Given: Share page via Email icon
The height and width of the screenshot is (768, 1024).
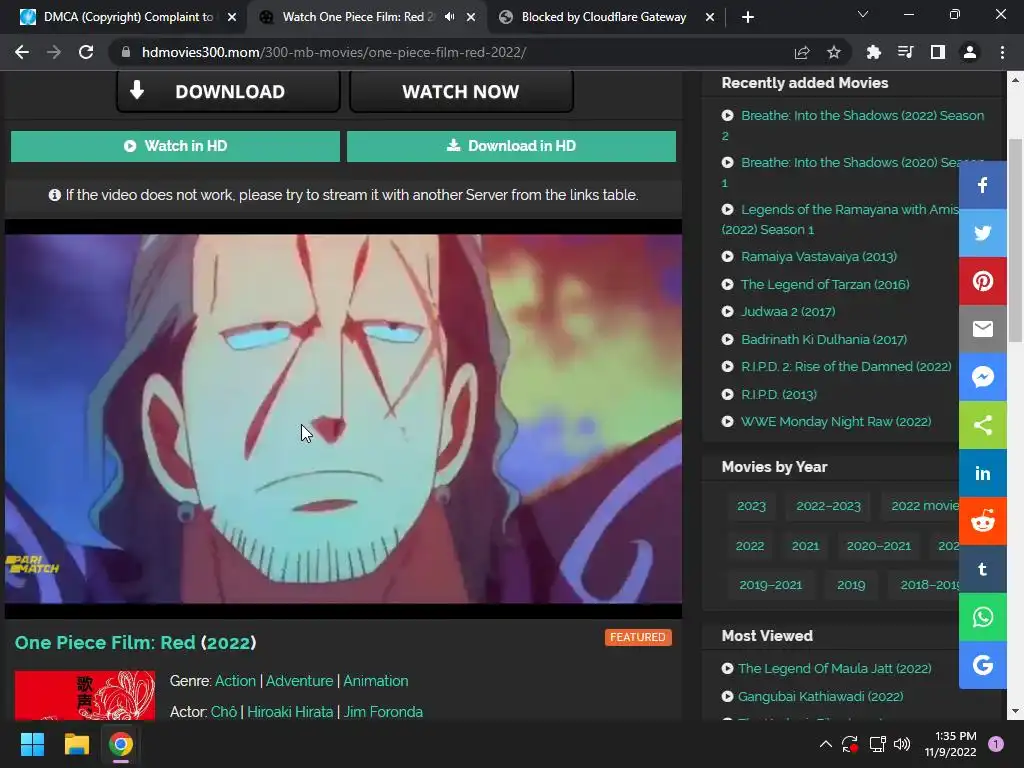Looking at the screenshot, I should click(x=982, y=329).
